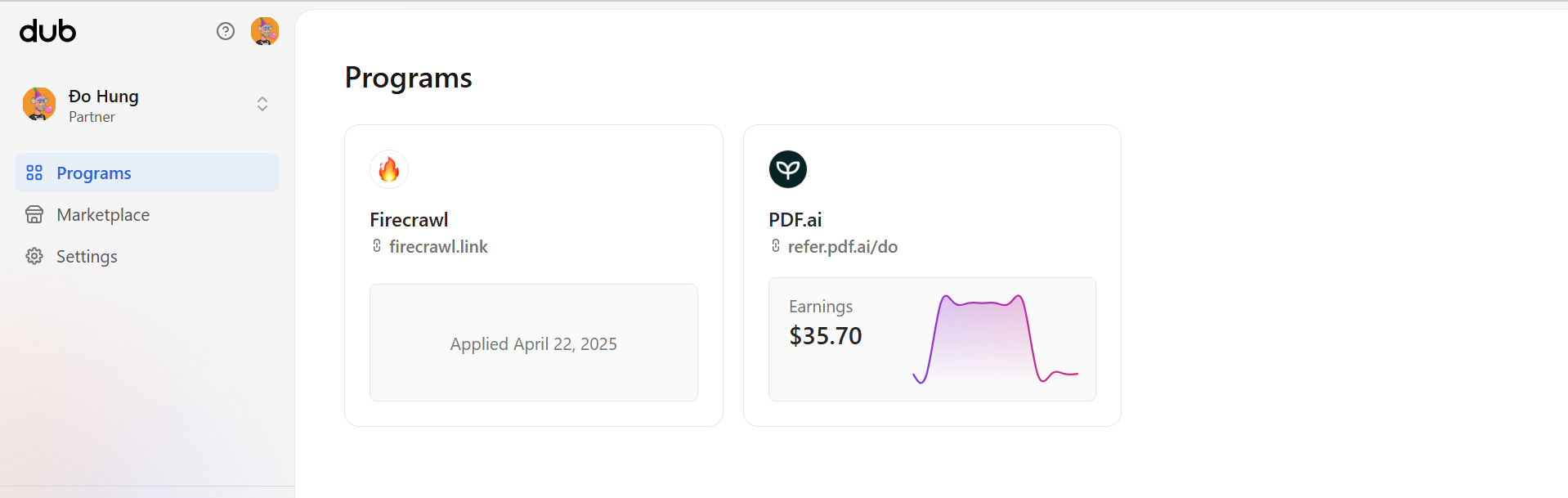Click the Marketplace storefront icon

click(34, 214)
